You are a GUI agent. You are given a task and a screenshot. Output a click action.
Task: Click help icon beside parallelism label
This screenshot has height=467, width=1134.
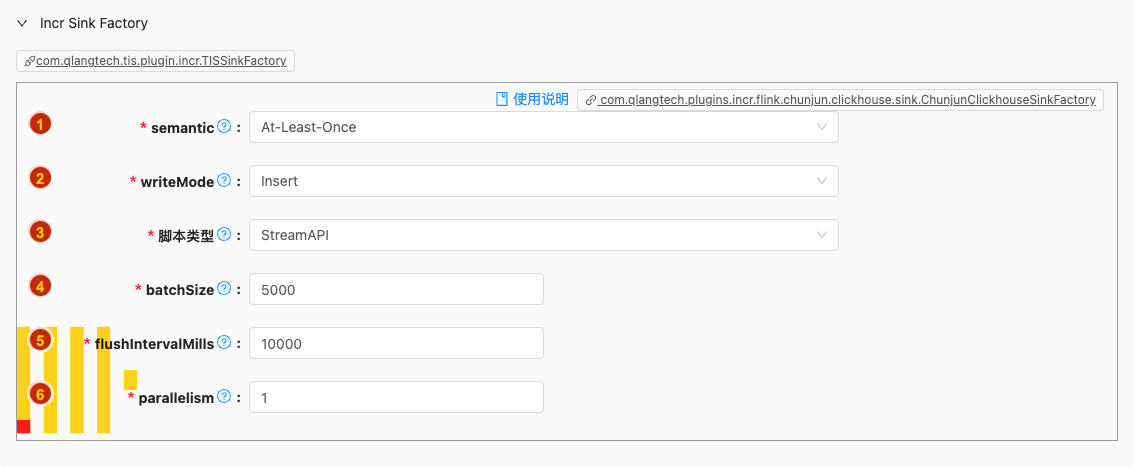point(224,397)
